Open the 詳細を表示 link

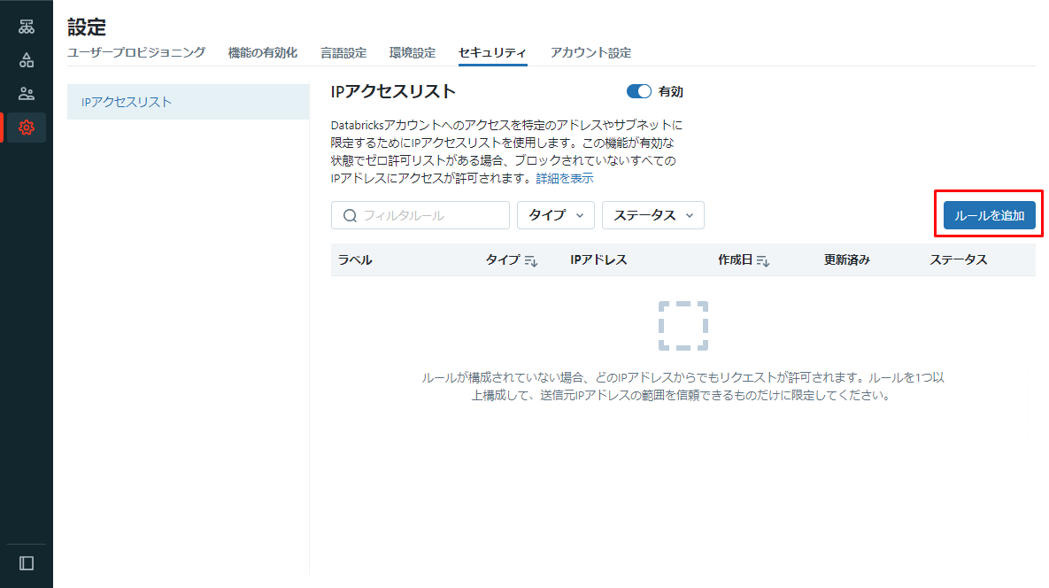point(564,179)
